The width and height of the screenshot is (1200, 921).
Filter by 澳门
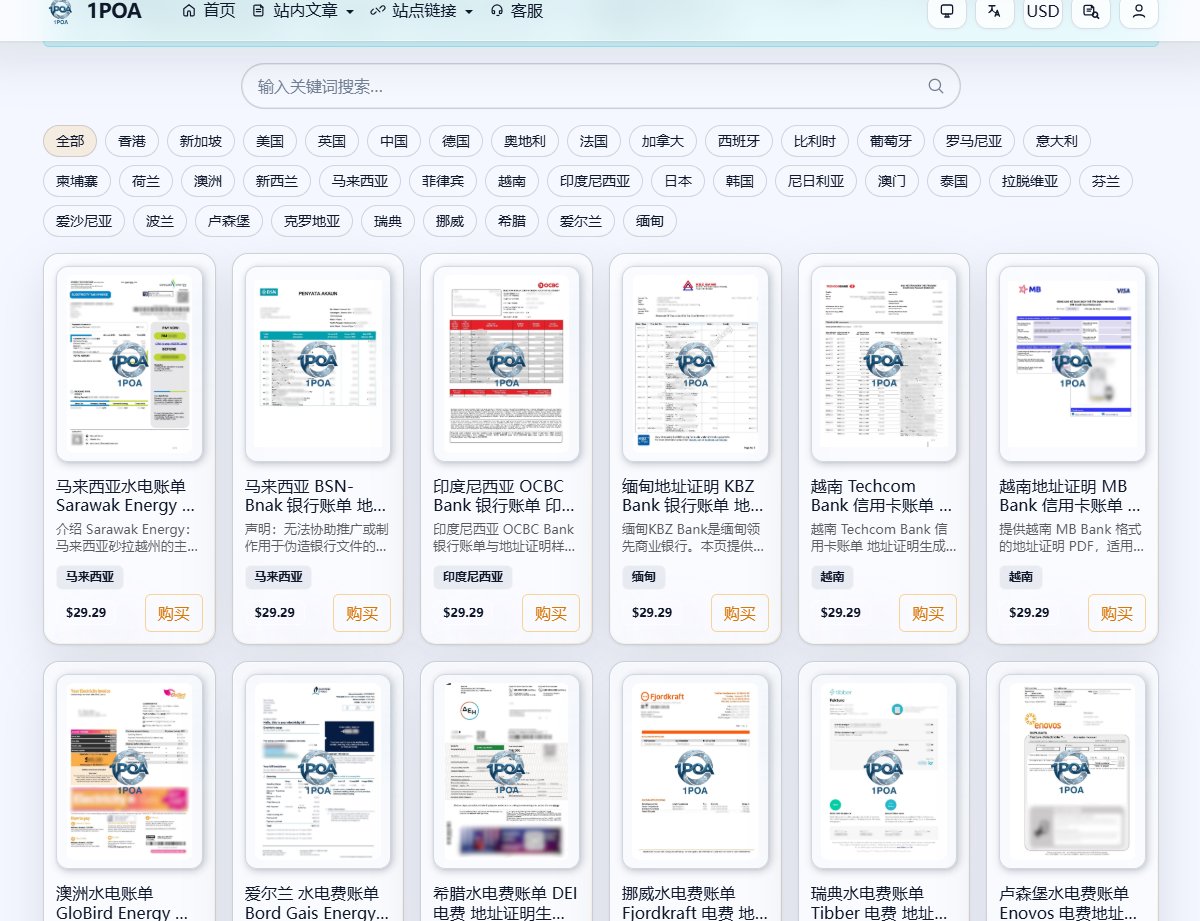coord(892,181)
